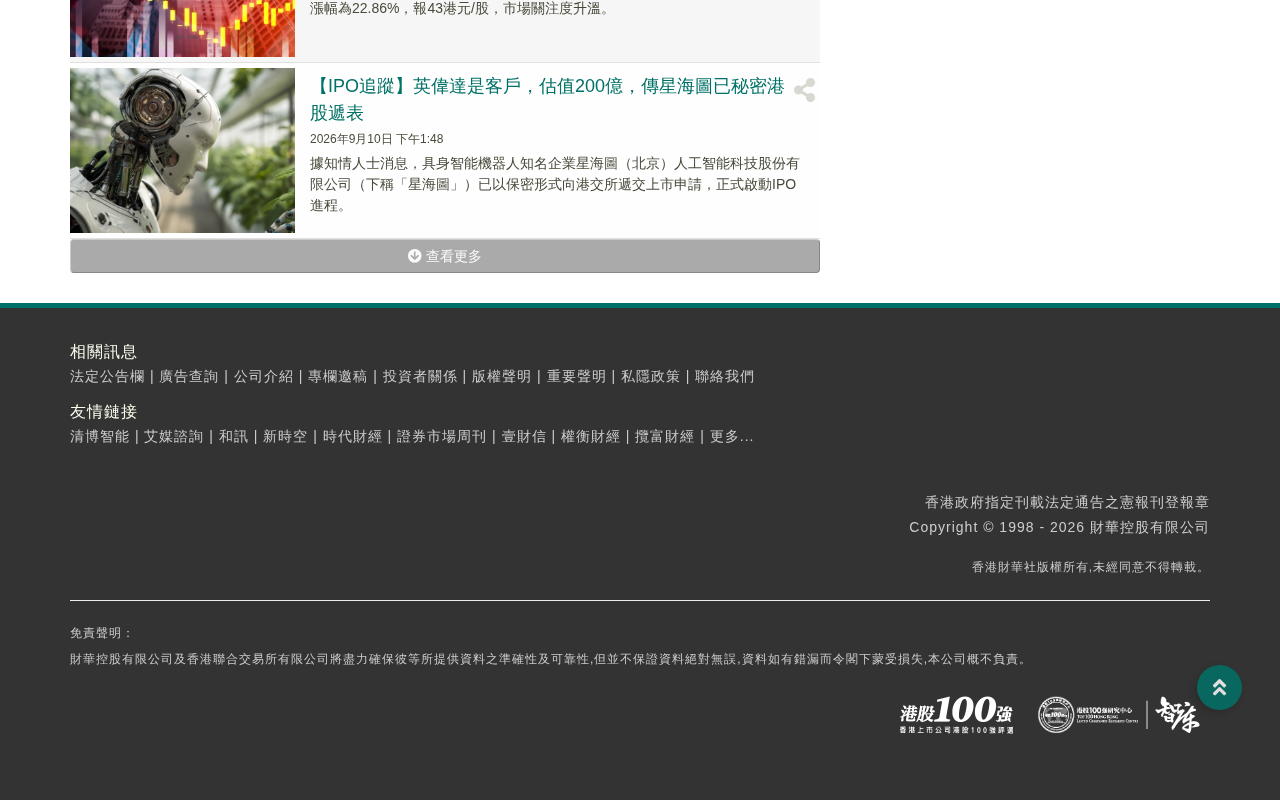This screenshot has height=800, width=1280.
Task: Open 清博智能 friendly link
Action: [x=100, y=437]
